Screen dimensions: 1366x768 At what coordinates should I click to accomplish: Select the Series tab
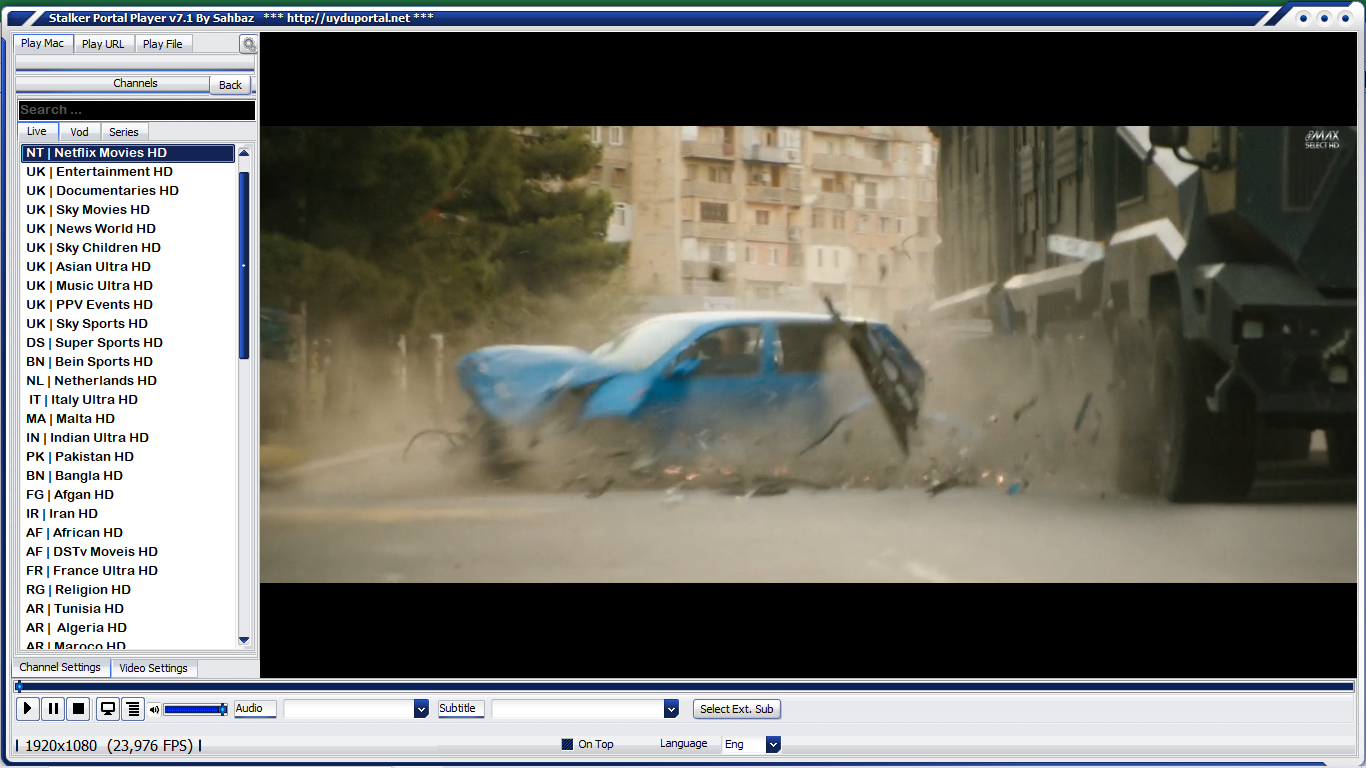(x=124, y=132)
